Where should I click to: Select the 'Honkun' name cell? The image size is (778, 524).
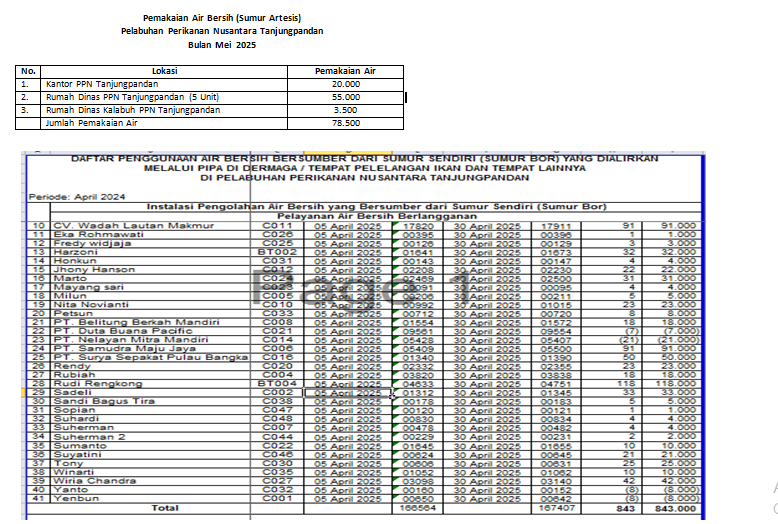pos(151,261)
